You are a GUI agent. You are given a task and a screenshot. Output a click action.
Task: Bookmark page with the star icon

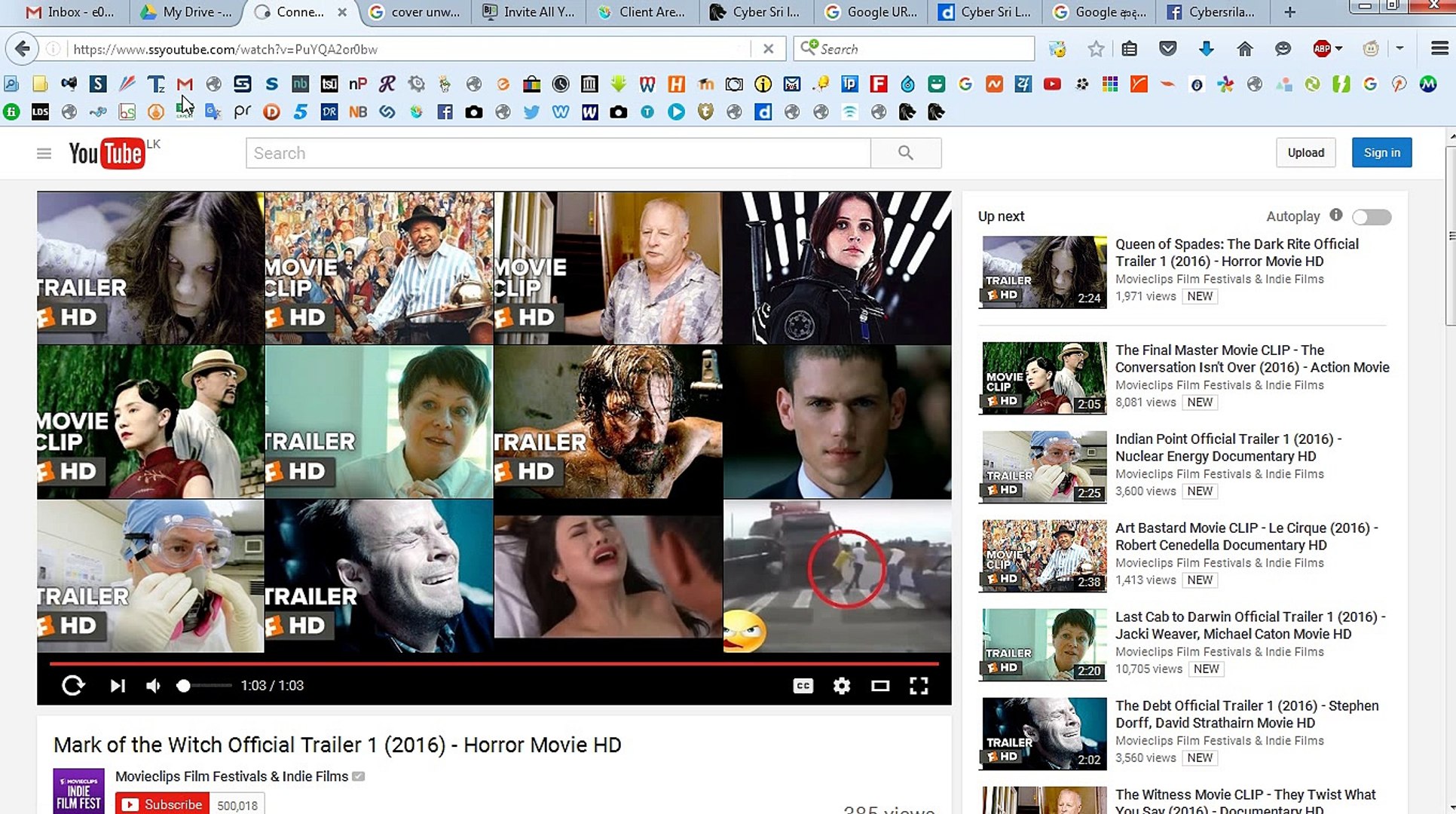pos(1096,49)
